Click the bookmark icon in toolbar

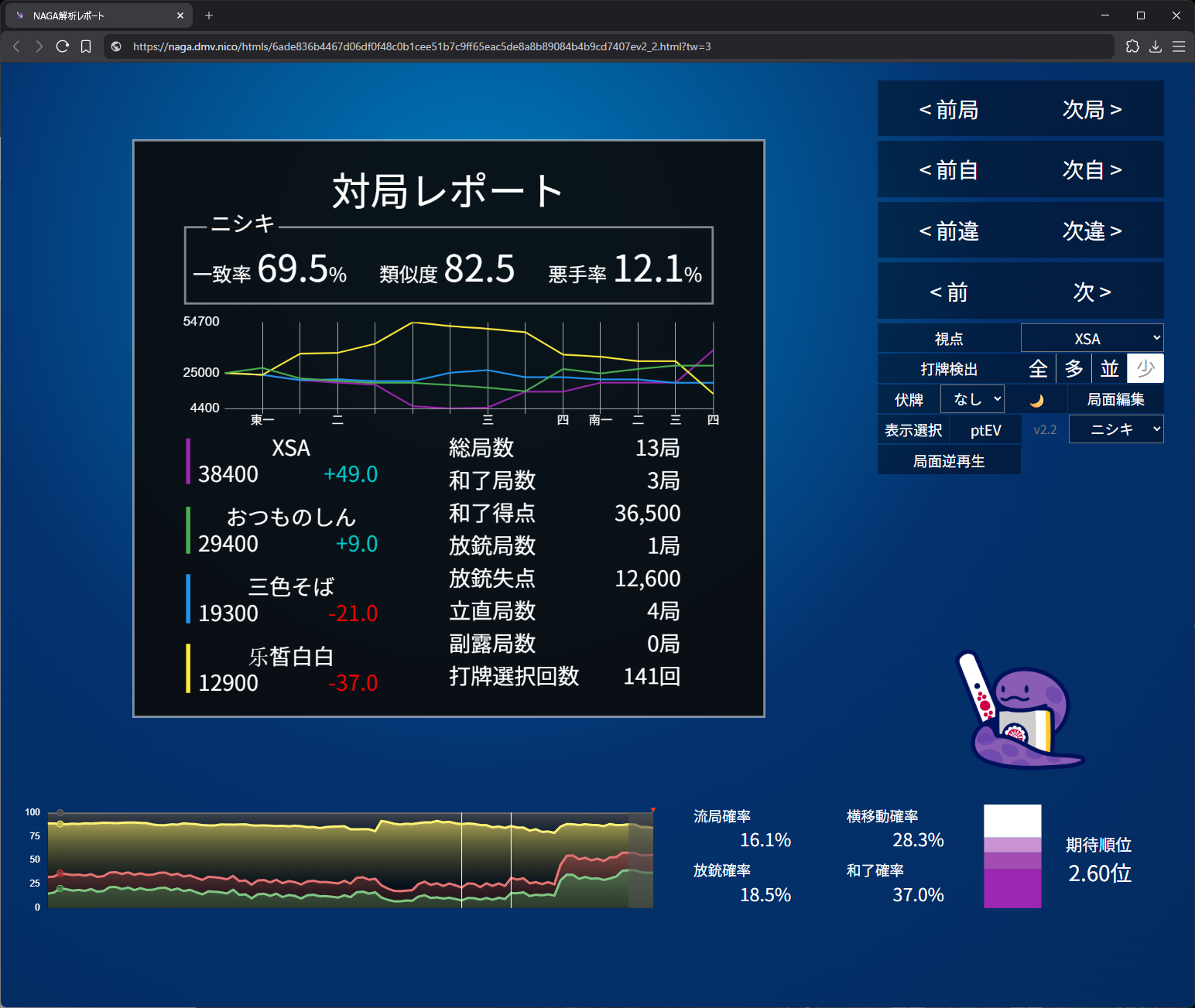[86, 46]
